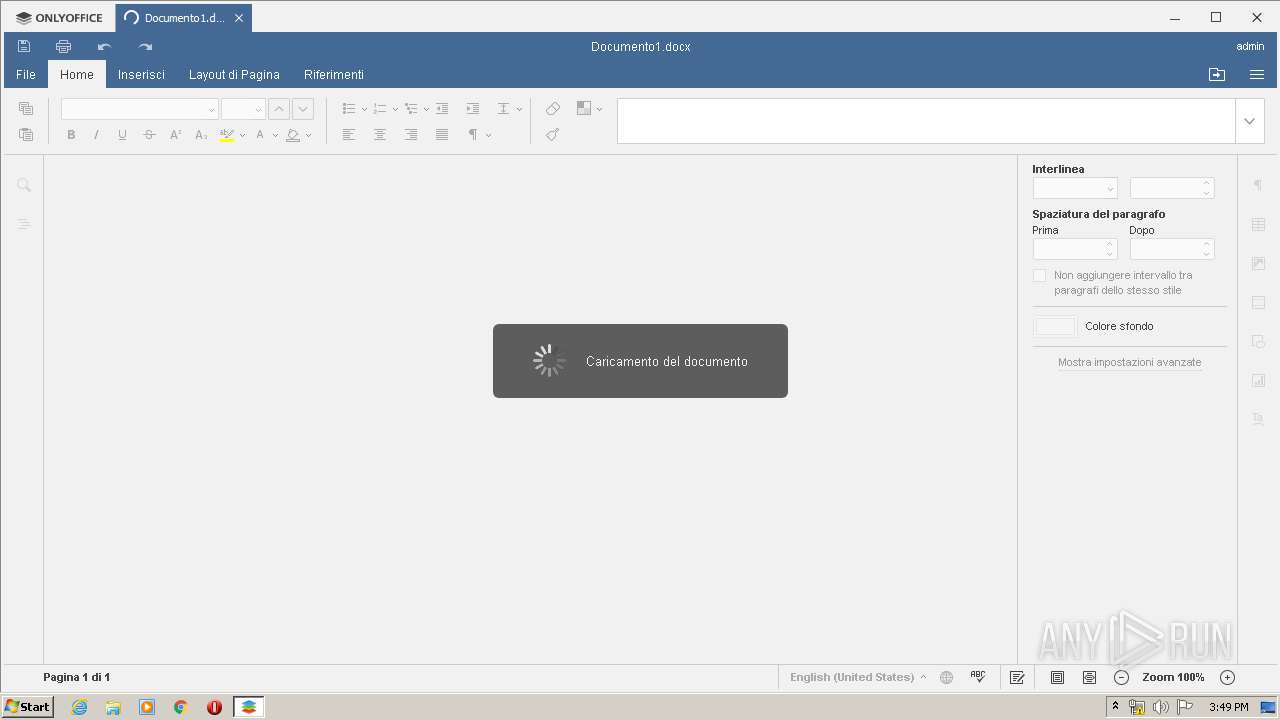This screenshot has width=1280, height=720.
Task: Click Prima spacing input field
Action: (x=1075, y=249)
